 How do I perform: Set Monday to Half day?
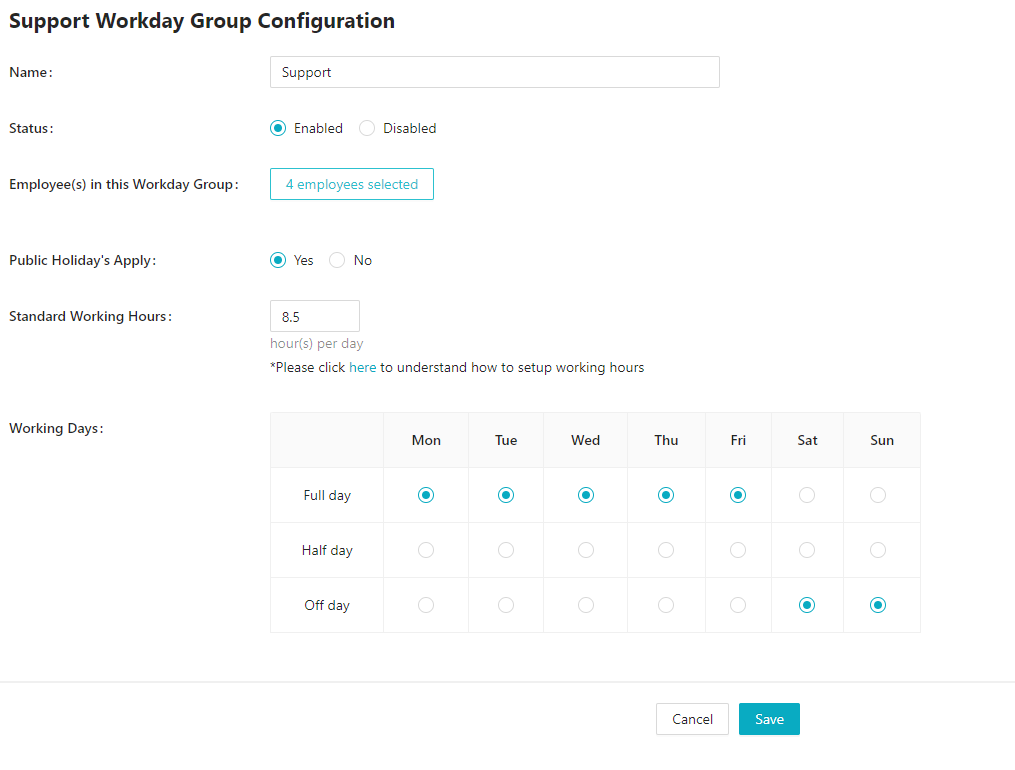(x=426, y=550)
